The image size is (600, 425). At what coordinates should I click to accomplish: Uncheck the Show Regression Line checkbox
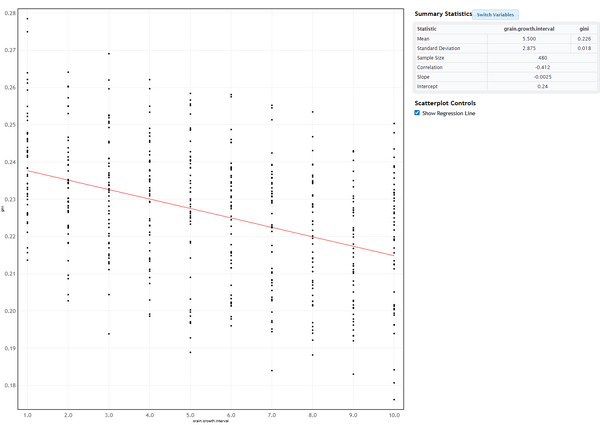pyautogui.click(x=418, y=113)
